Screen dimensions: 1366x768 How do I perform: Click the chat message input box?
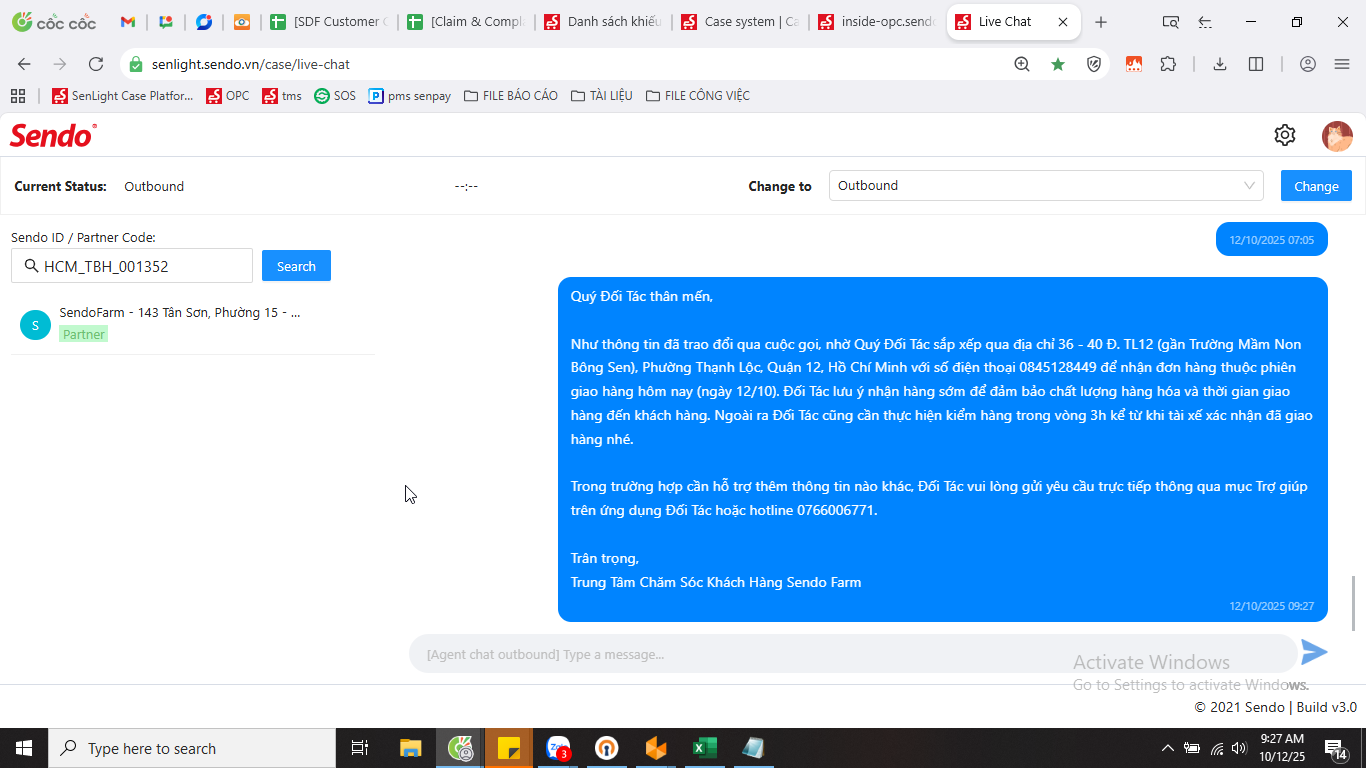853,654
